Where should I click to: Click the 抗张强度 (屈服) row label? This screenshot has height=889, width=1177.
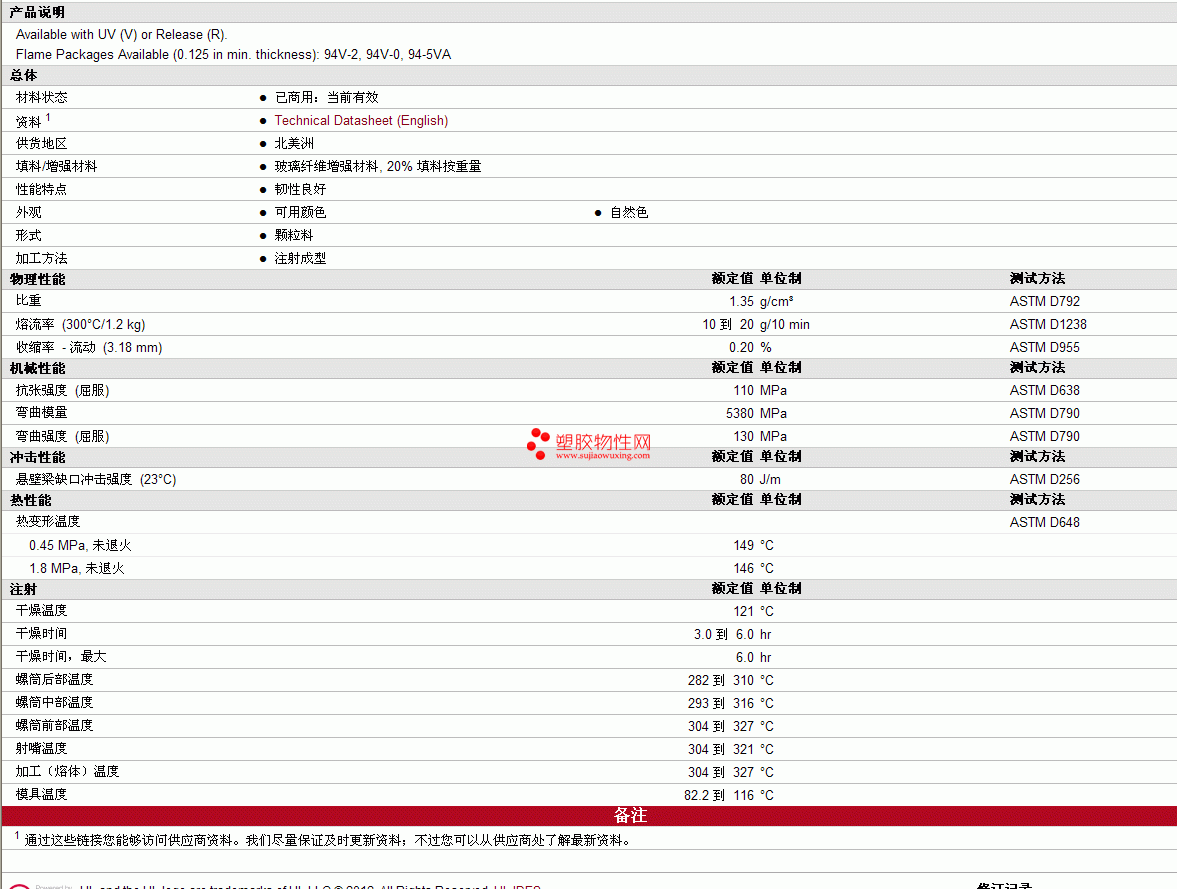coord(62,390)
